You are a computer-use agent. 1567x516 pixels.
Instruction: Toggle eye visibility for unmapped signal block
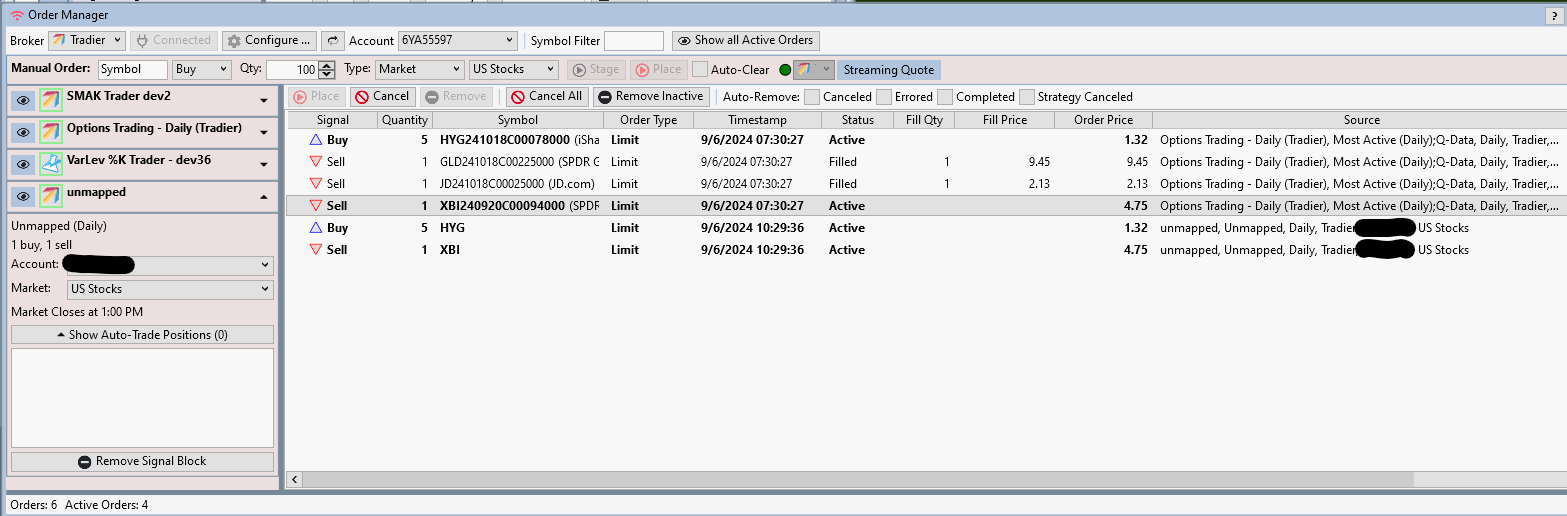pyautogui.click(x=23, y=197)
